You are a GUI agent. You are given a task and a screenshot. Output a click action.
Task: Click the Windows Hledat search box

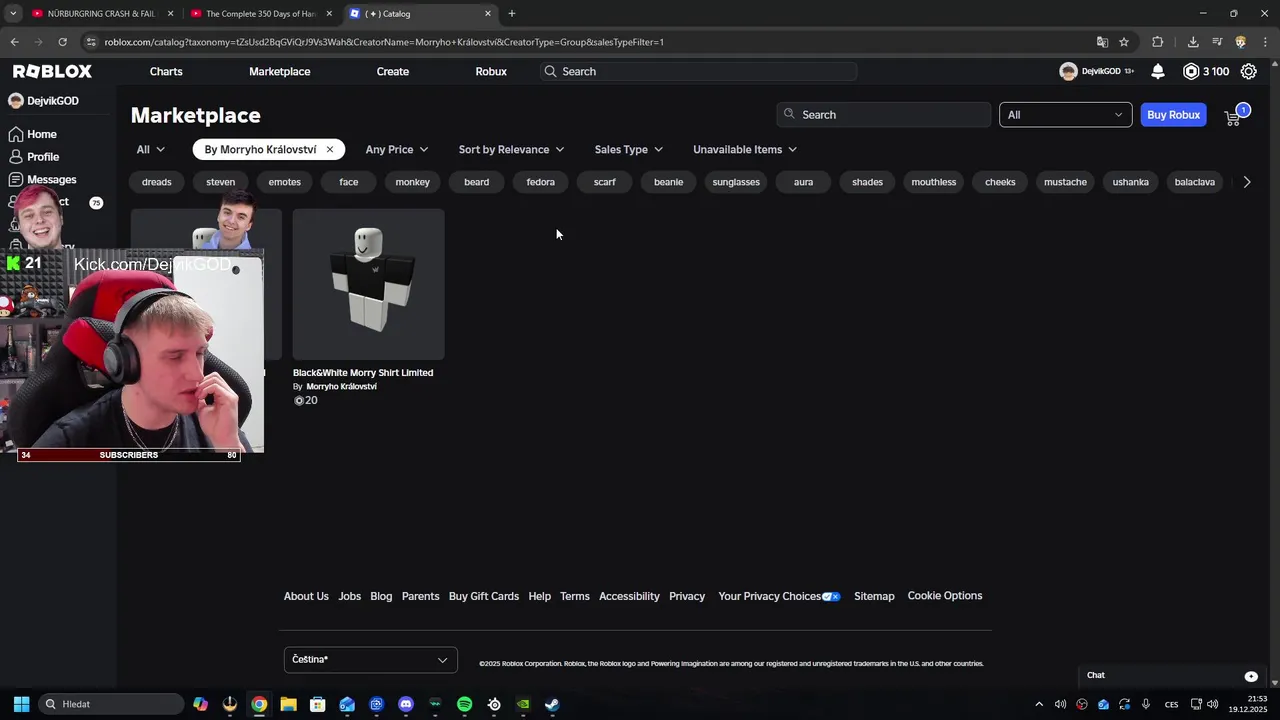pos(110,704)
